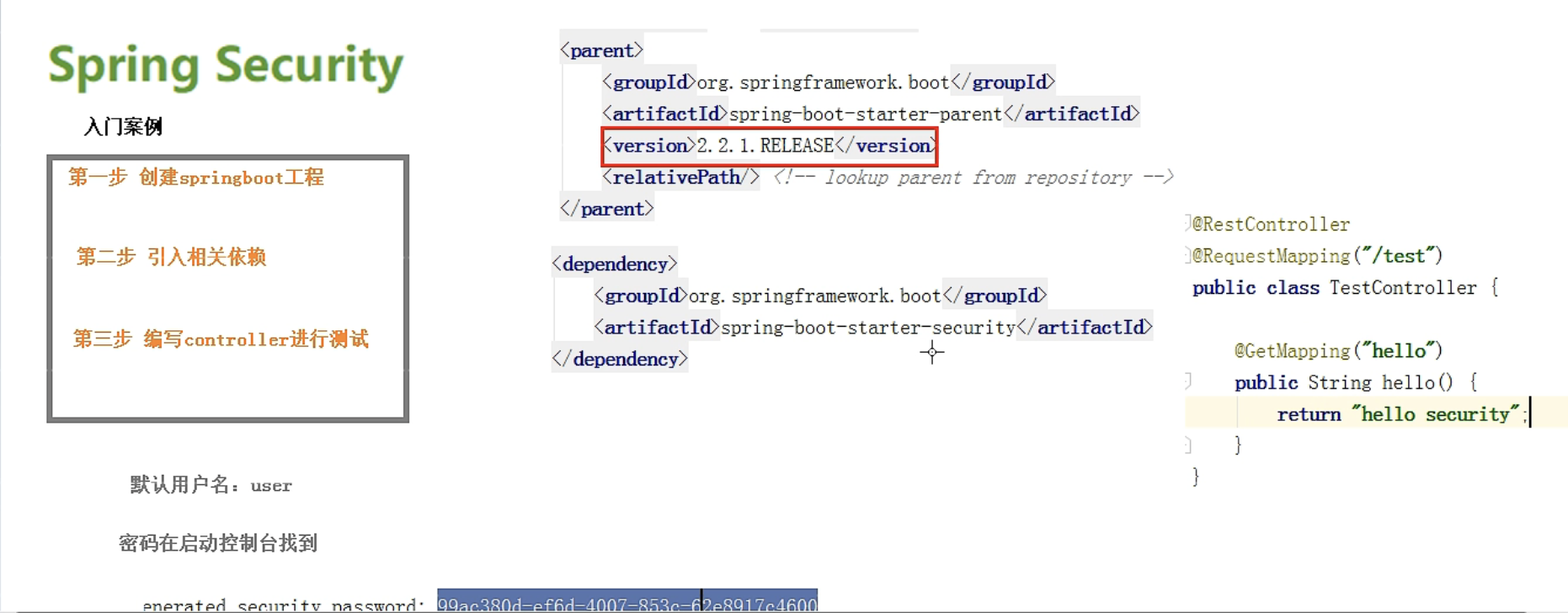
Task: Click the spring-boot-starter-parent artifactId line
Action: 870,114
